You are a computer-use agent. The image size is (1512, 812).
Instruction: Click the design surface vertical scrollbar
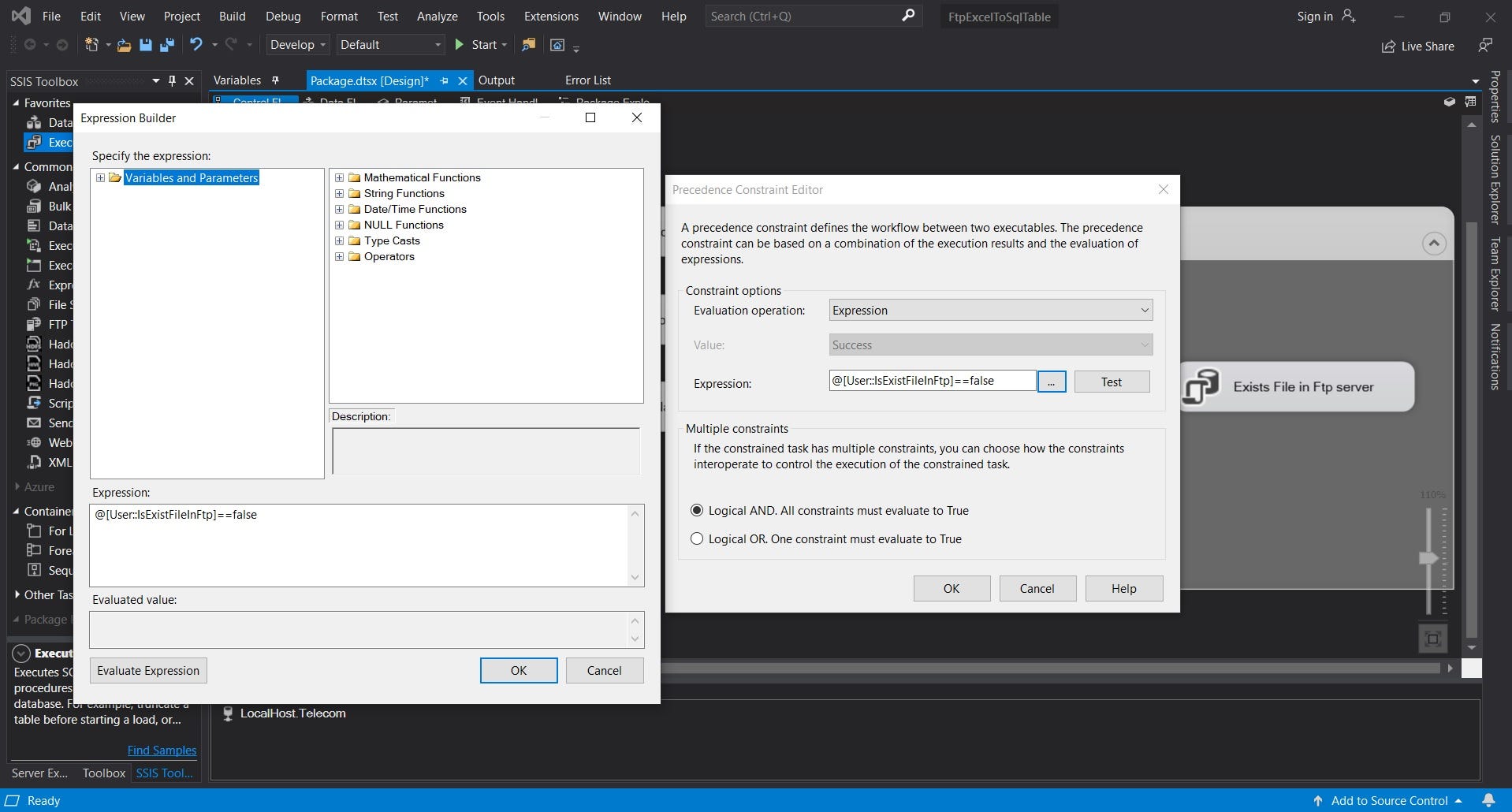pos(1471,430)
